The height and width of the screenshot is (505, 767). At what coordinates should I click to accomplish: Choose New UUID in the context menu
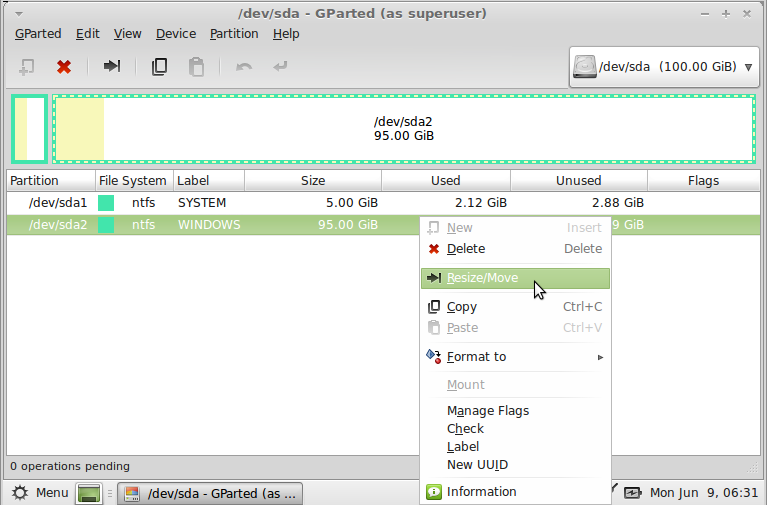tap(515, 465)
